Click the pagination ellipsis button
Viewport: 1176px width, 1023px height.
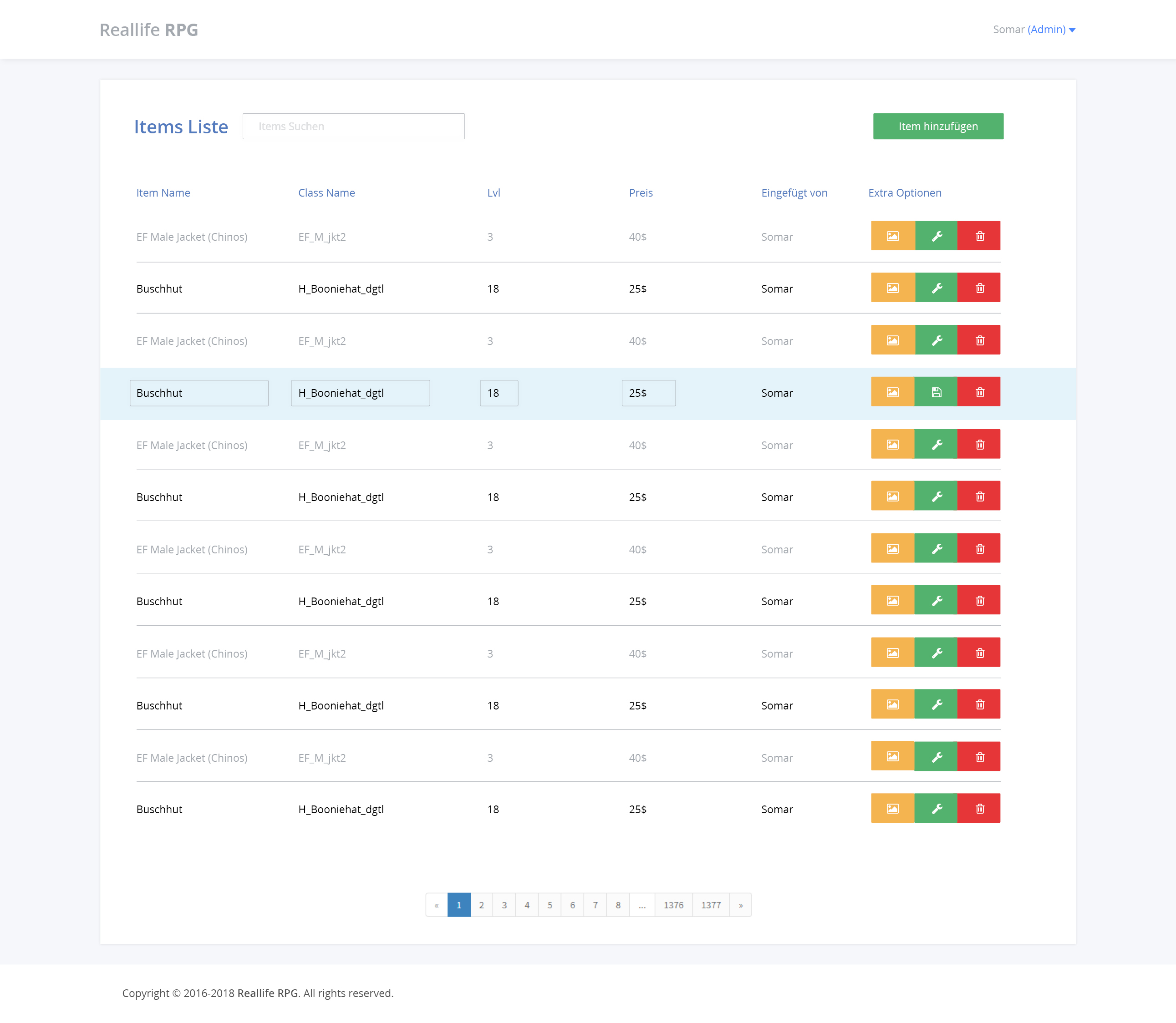642,905
